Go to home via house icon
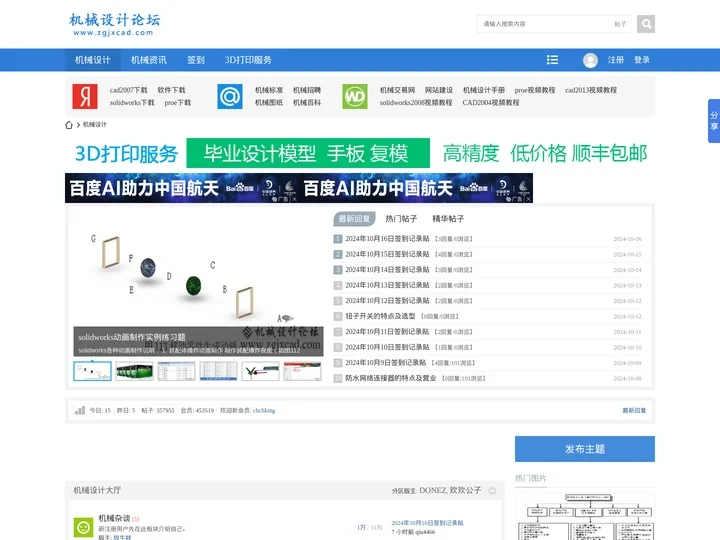This screenshot has height=540, width=720. click(x=69, y=125)
